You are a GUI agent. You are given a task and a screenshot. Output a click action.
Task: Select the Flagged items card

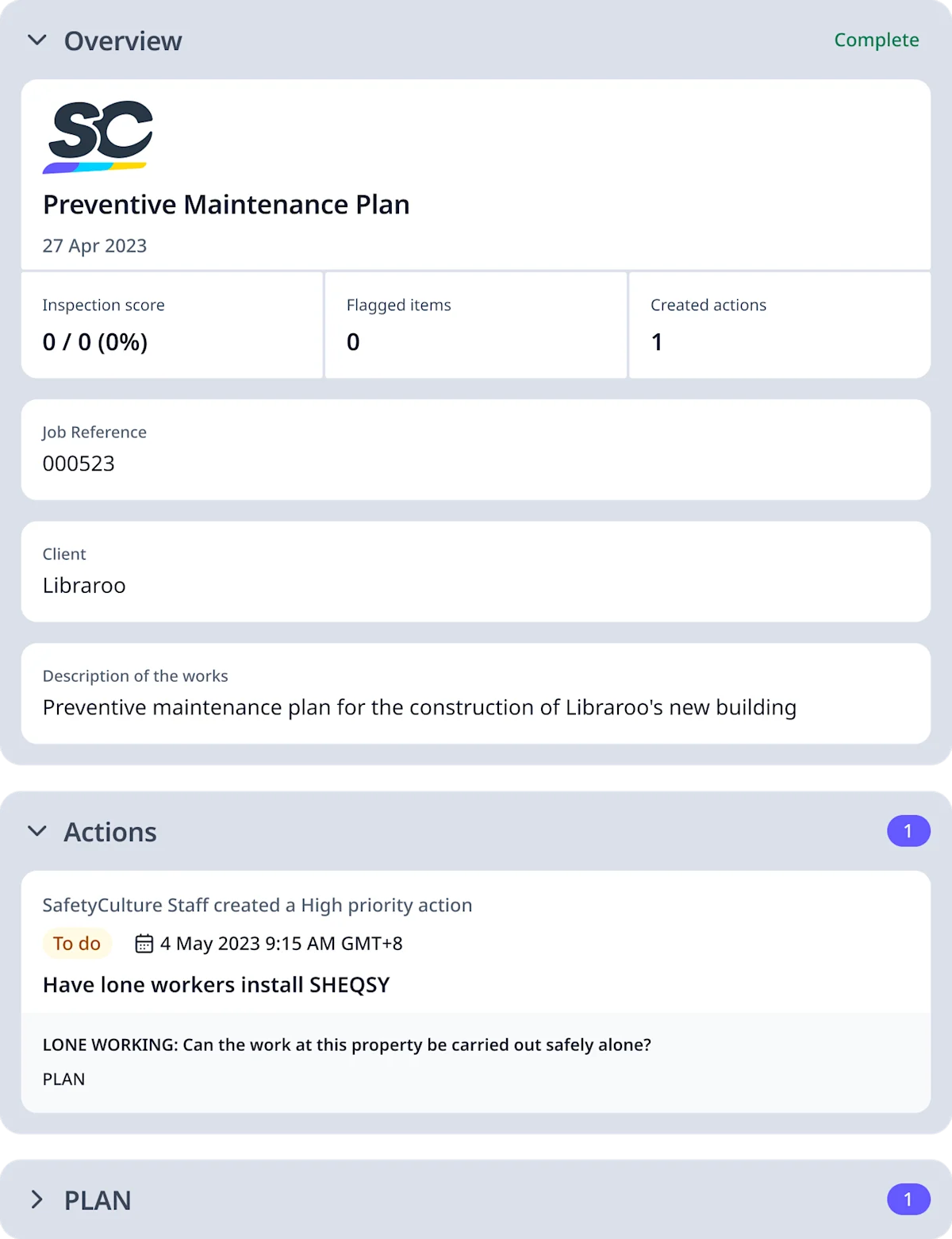click(x=476, y=325)
